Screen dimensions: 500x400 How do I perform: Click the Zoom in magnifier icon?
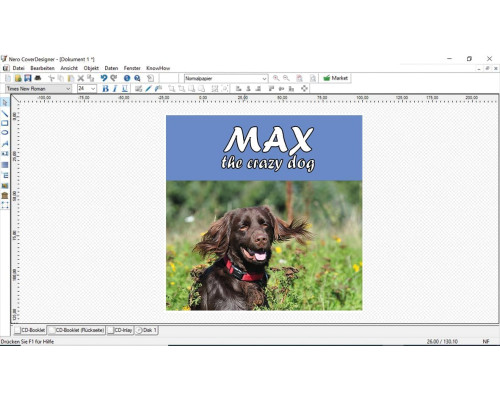click(276, 78)
